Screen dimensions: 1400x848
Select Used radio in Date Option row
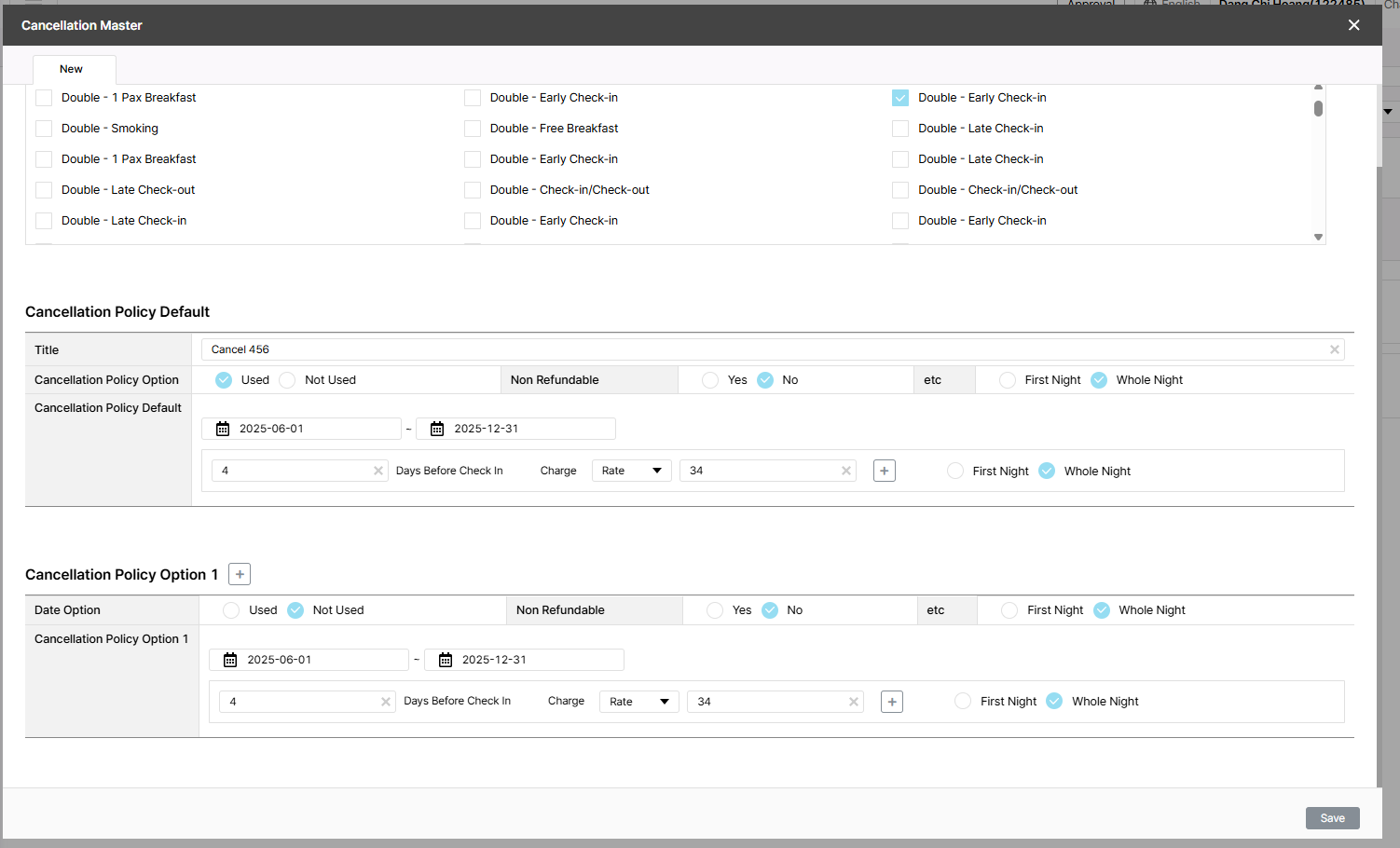[x=231, y=610]
